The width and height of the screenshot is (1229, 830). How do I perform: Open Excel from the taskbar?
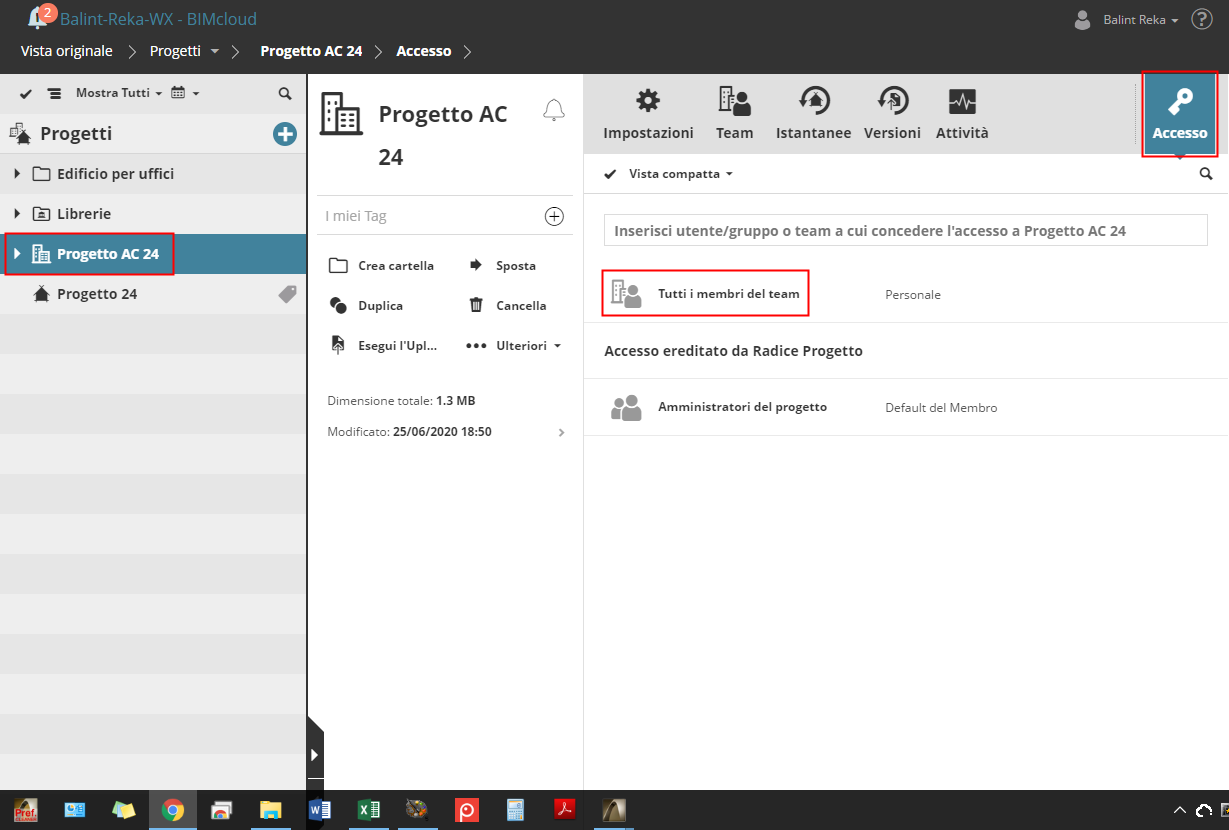coord(368,810)
